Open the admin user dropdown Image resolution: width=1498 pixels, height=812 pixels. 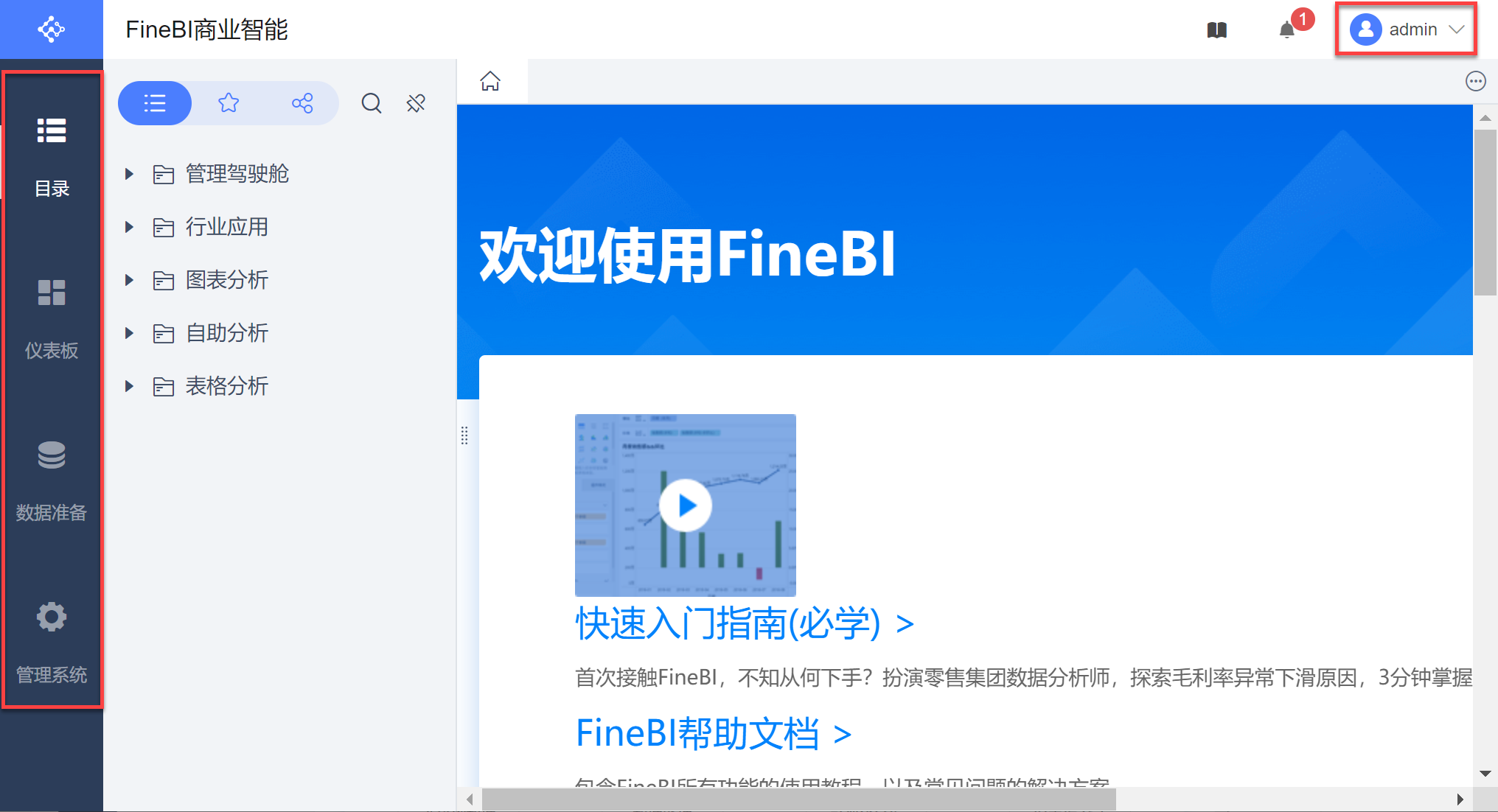[1406, 29]
